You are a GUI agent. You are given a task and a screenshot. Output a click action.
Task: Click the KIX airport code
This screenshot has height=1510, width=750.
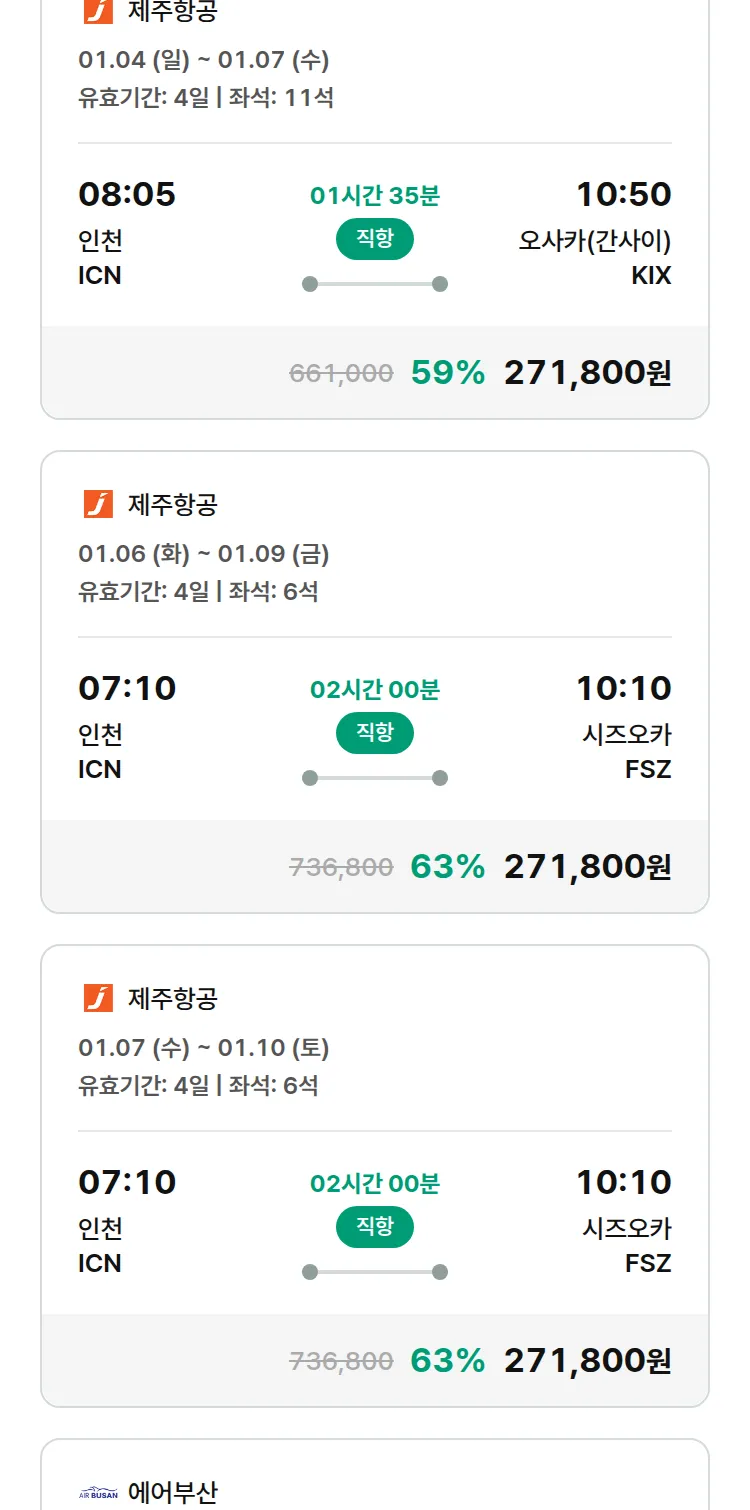pos(651,276)
